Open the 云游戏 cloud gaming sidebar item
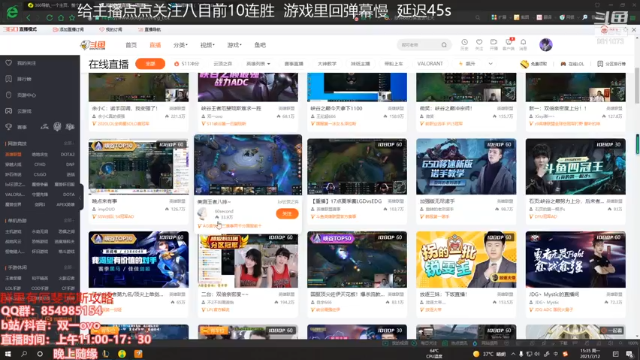 tap(20, 111)
